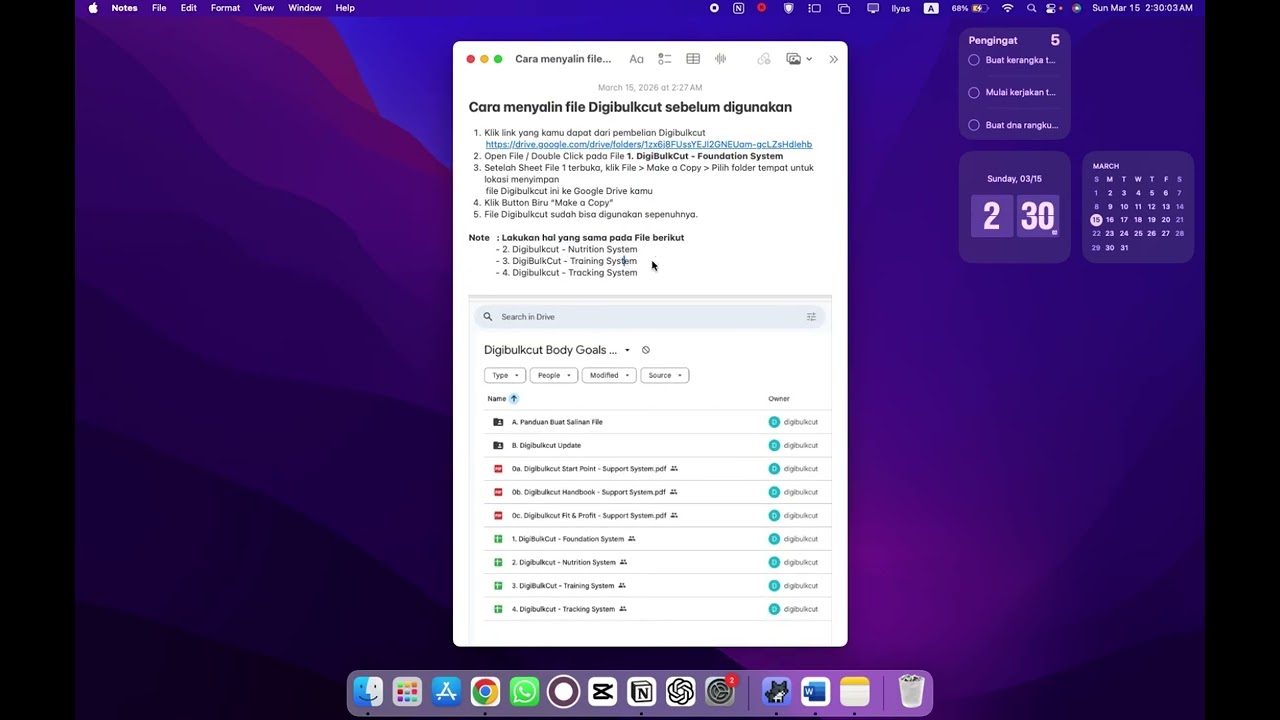The height and width of the screenshot is (720, 1280).
Task: Open WhatsApp from the Dock
Action: (524, 691)
